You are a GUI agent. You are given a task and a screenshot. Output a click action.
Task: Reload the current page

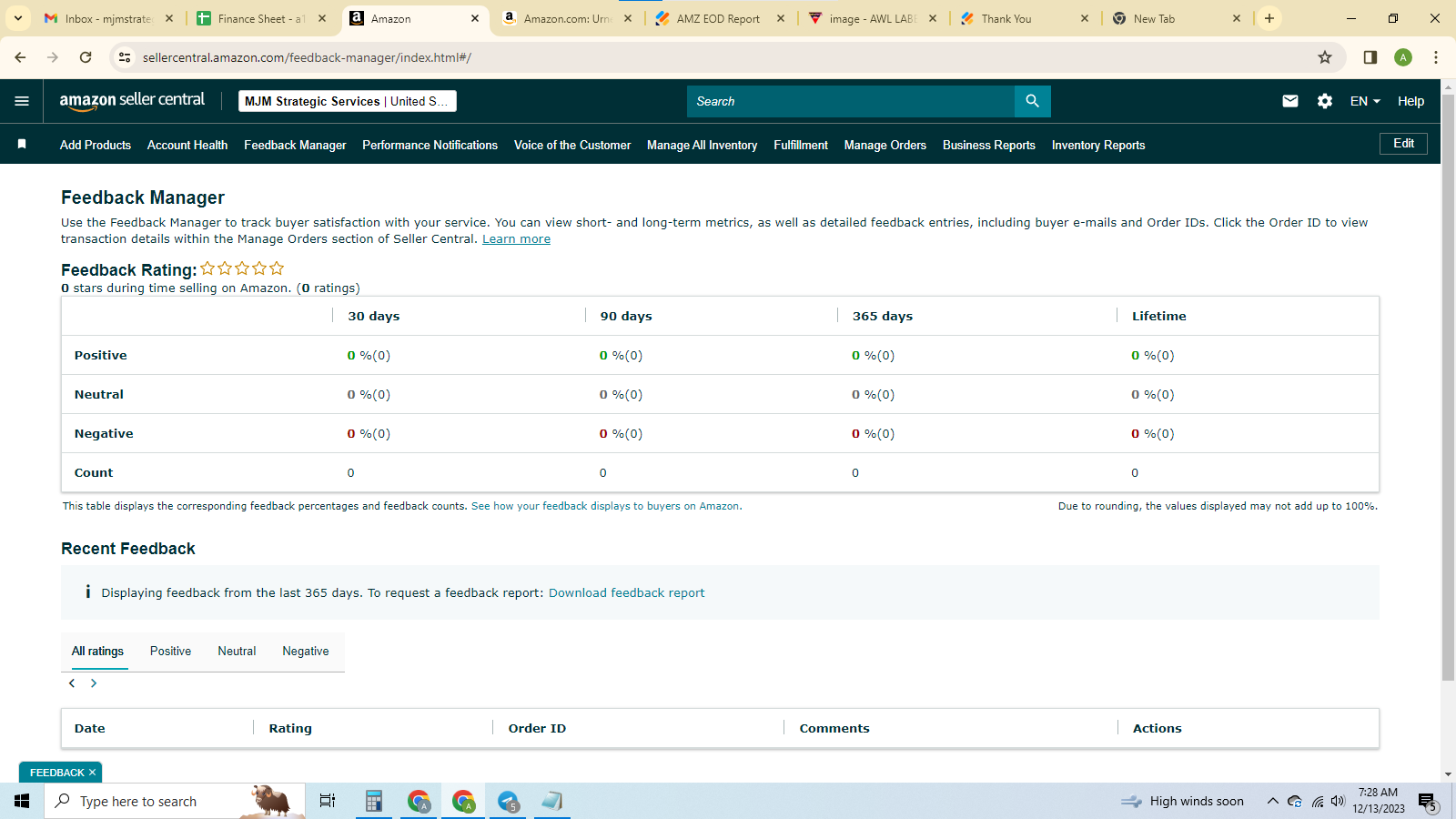click(x=86, y=57)
